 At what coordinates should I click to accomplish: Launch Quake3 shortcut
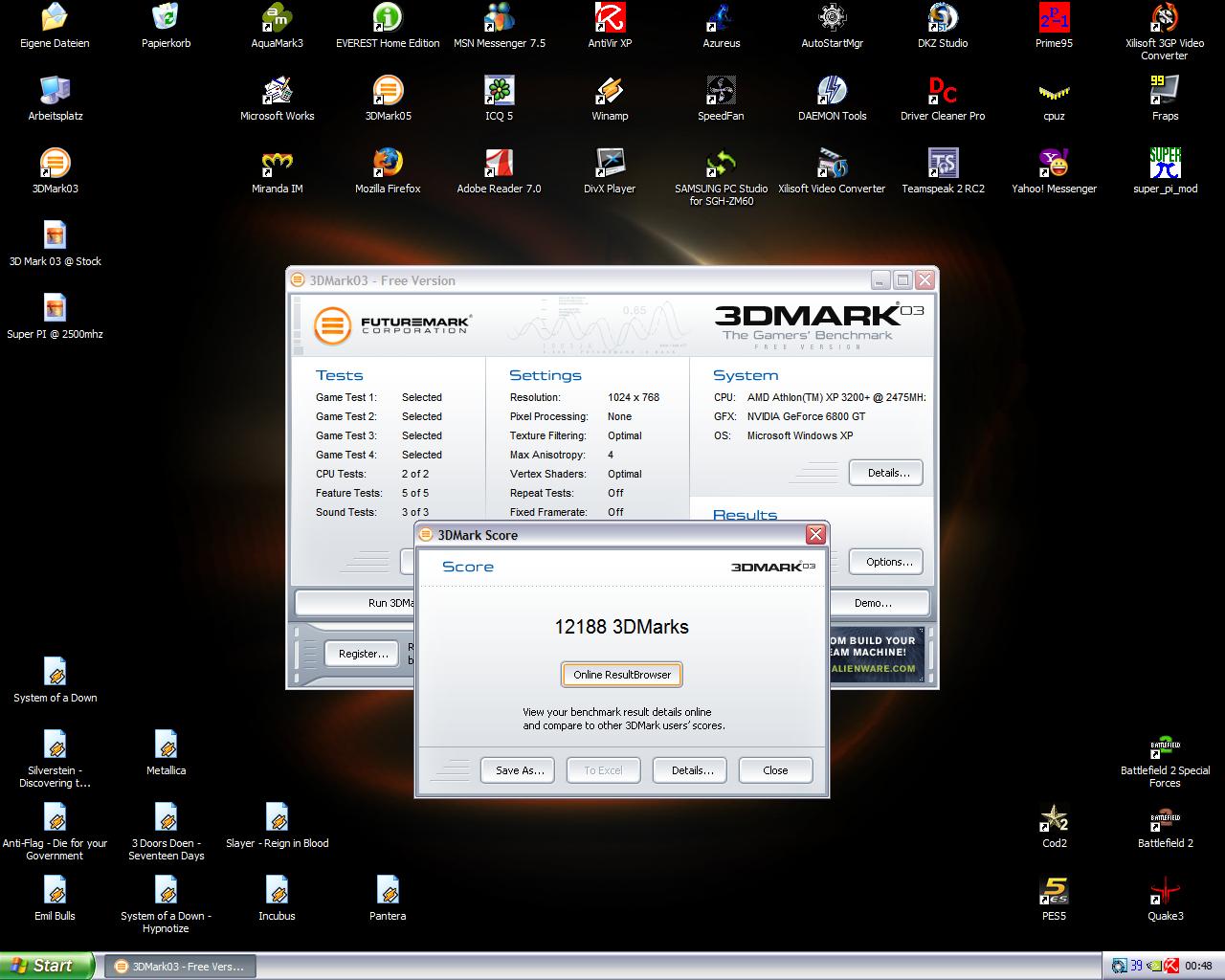pos(1165,899)
